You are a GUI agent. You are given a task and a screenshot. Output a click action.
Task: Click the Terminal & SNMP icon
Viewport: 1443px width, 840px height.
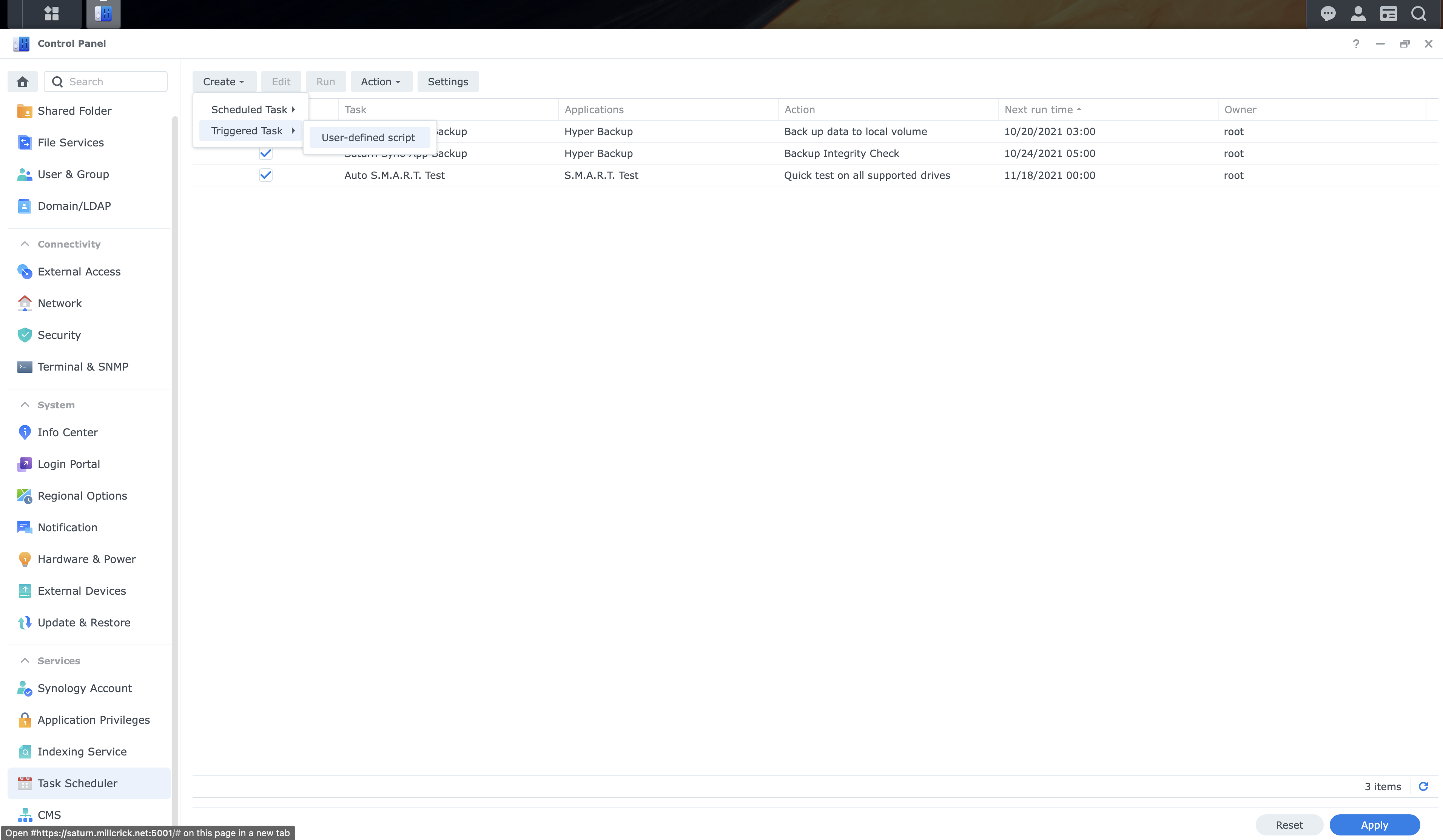click(x=25, y=366)
